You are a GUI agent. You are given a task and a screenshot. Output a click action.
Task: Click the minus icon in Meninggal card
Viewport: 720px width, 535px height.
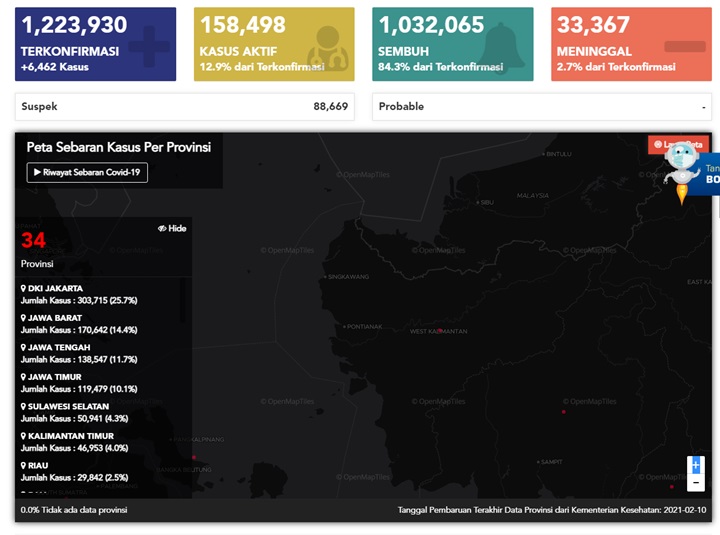coord(685,46)
